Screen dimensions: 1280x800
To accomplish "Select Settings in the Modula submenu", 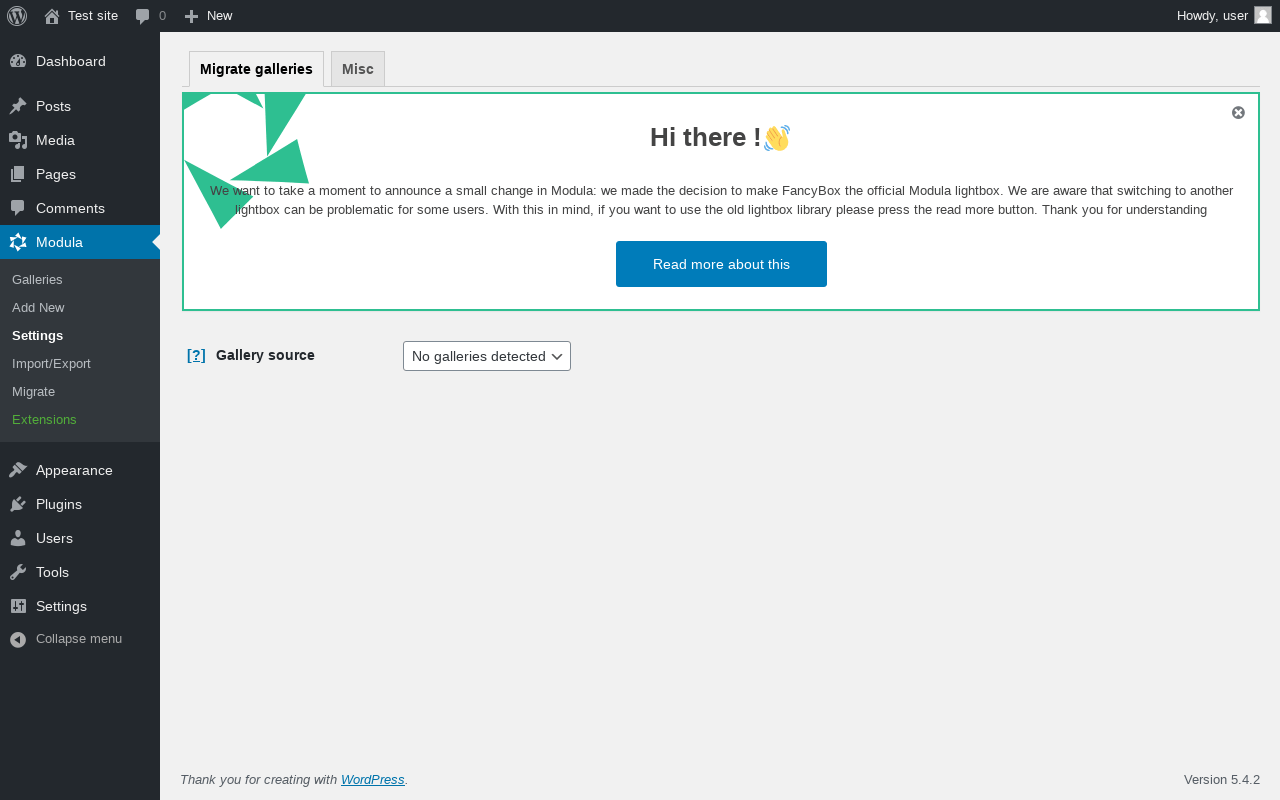I will 37,335.
